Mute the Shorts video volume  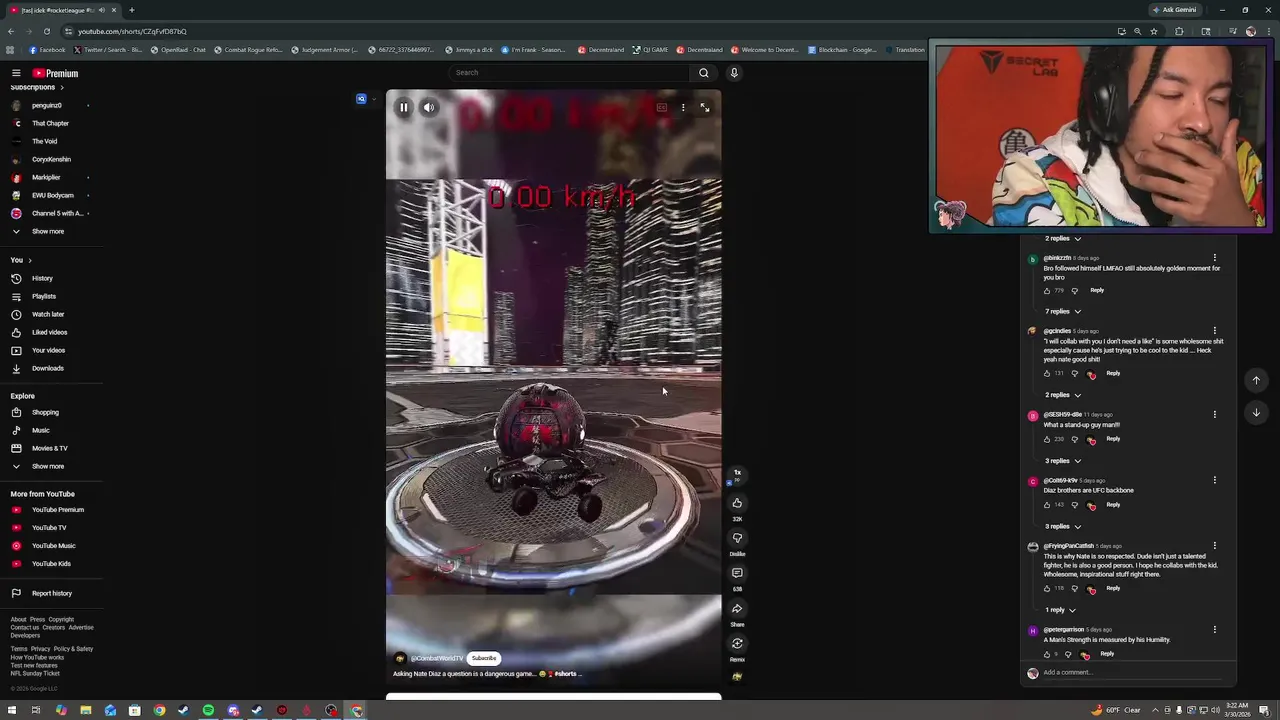click(x=429, y=107)
